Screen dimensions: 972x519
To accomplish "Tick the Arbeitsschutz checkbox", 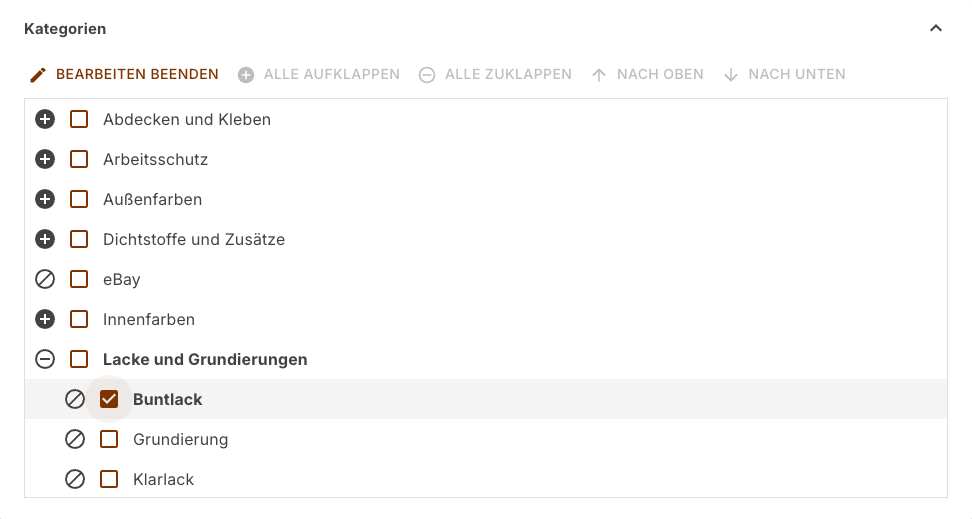I will pos(79,159).
